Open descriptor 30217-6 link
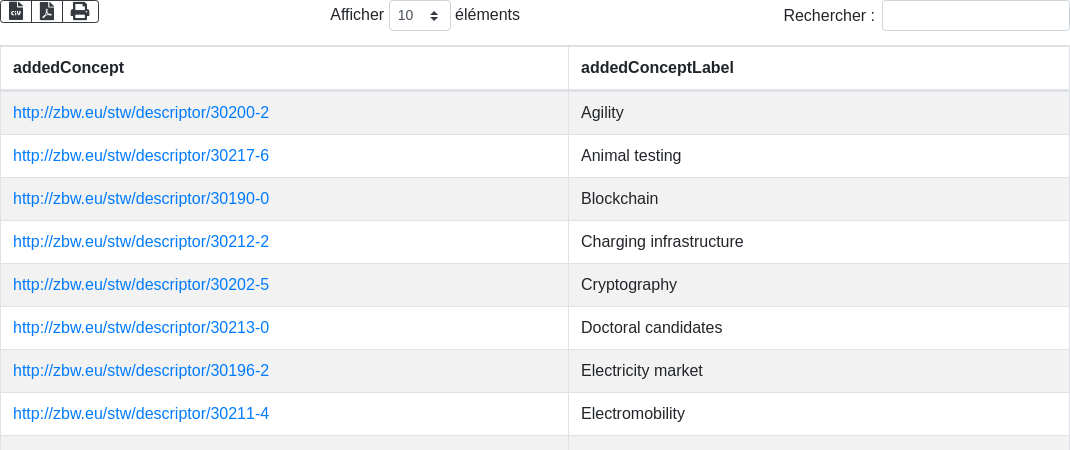The height and width of the screenshot is (450, 1070). [x=141, y=156]
